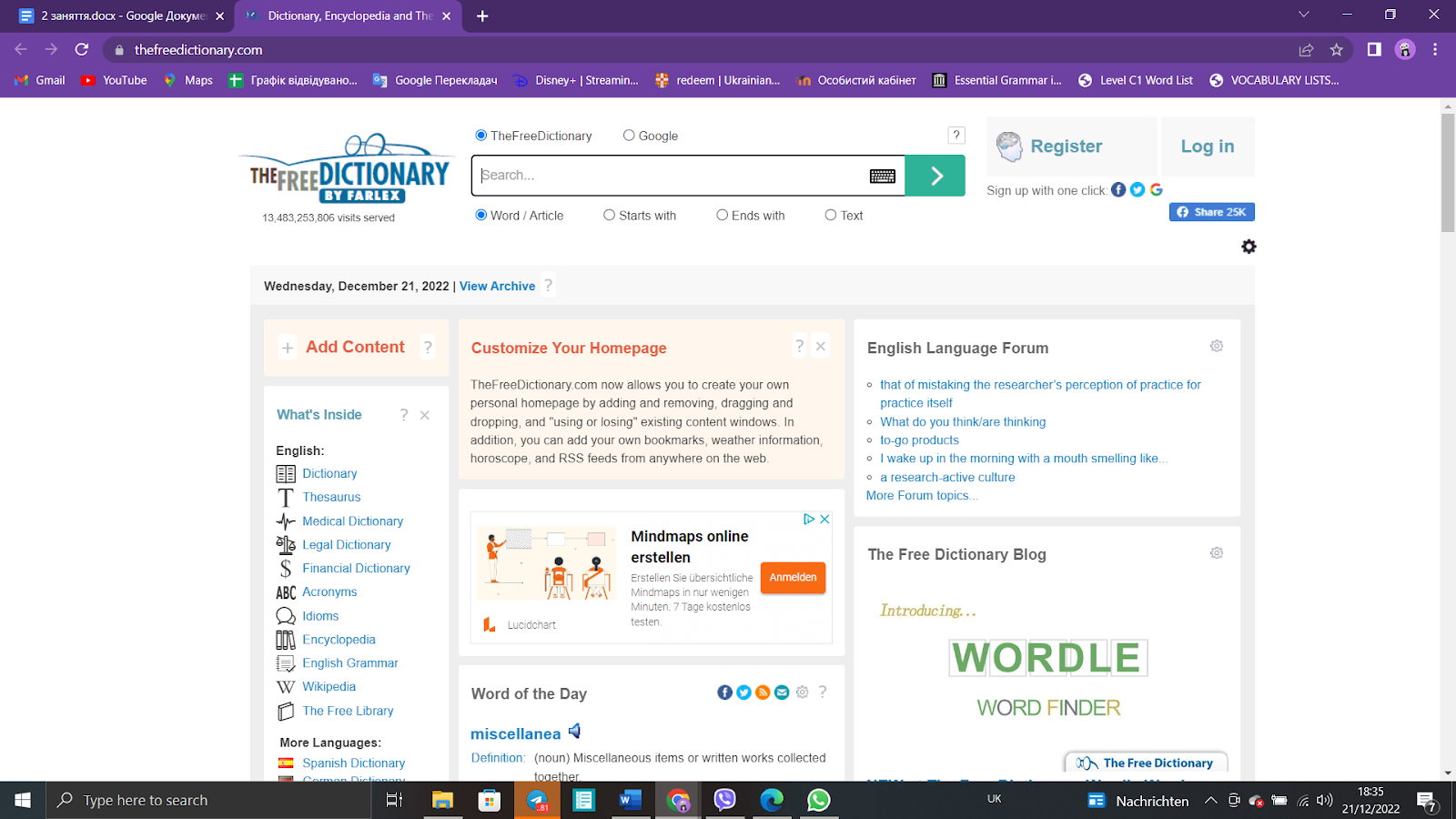Email Word of the Day icon
Screen dimensions: 1456x819
click(782, 693)
